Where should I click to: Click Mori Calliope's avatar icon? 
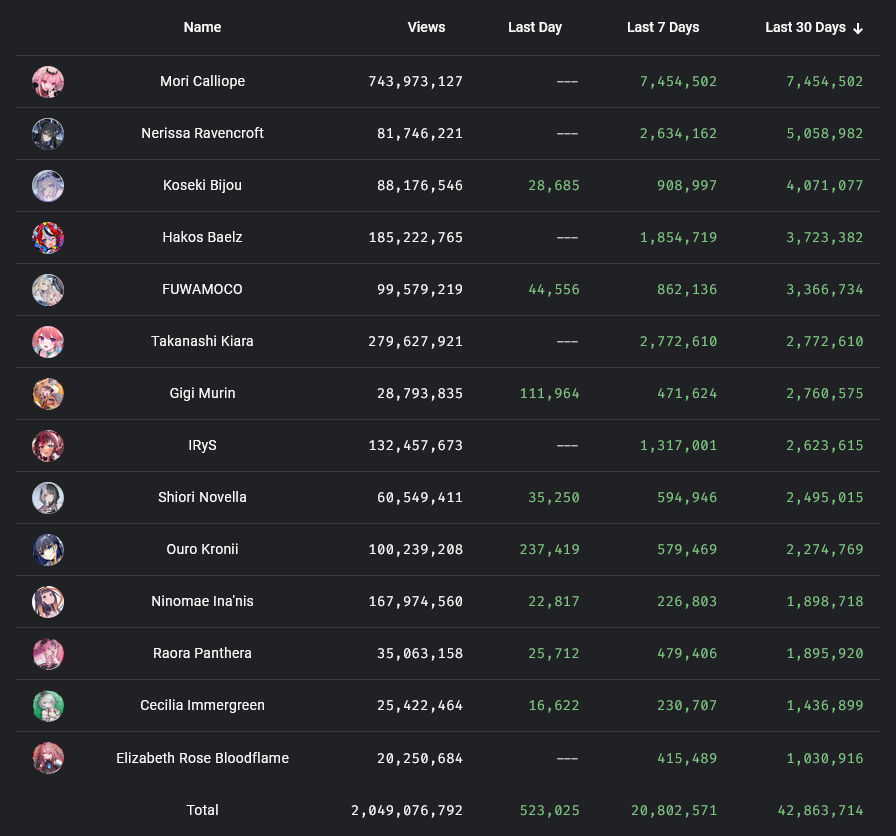pyautogui.click(x=48, y=82)
